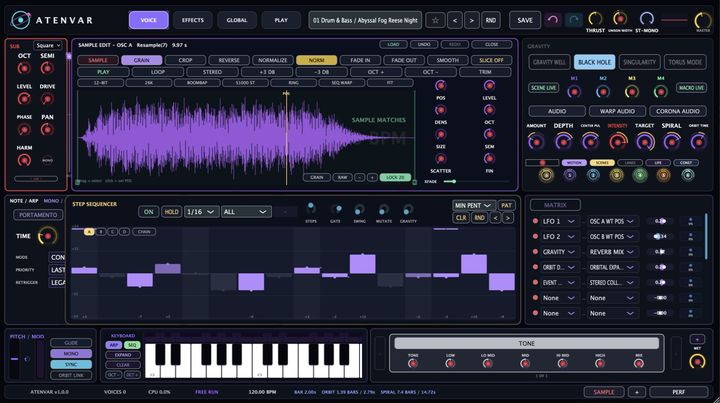Click the TONE effect LOW knob
Screen dimensions: 720x403
click(x=450, y=363)
